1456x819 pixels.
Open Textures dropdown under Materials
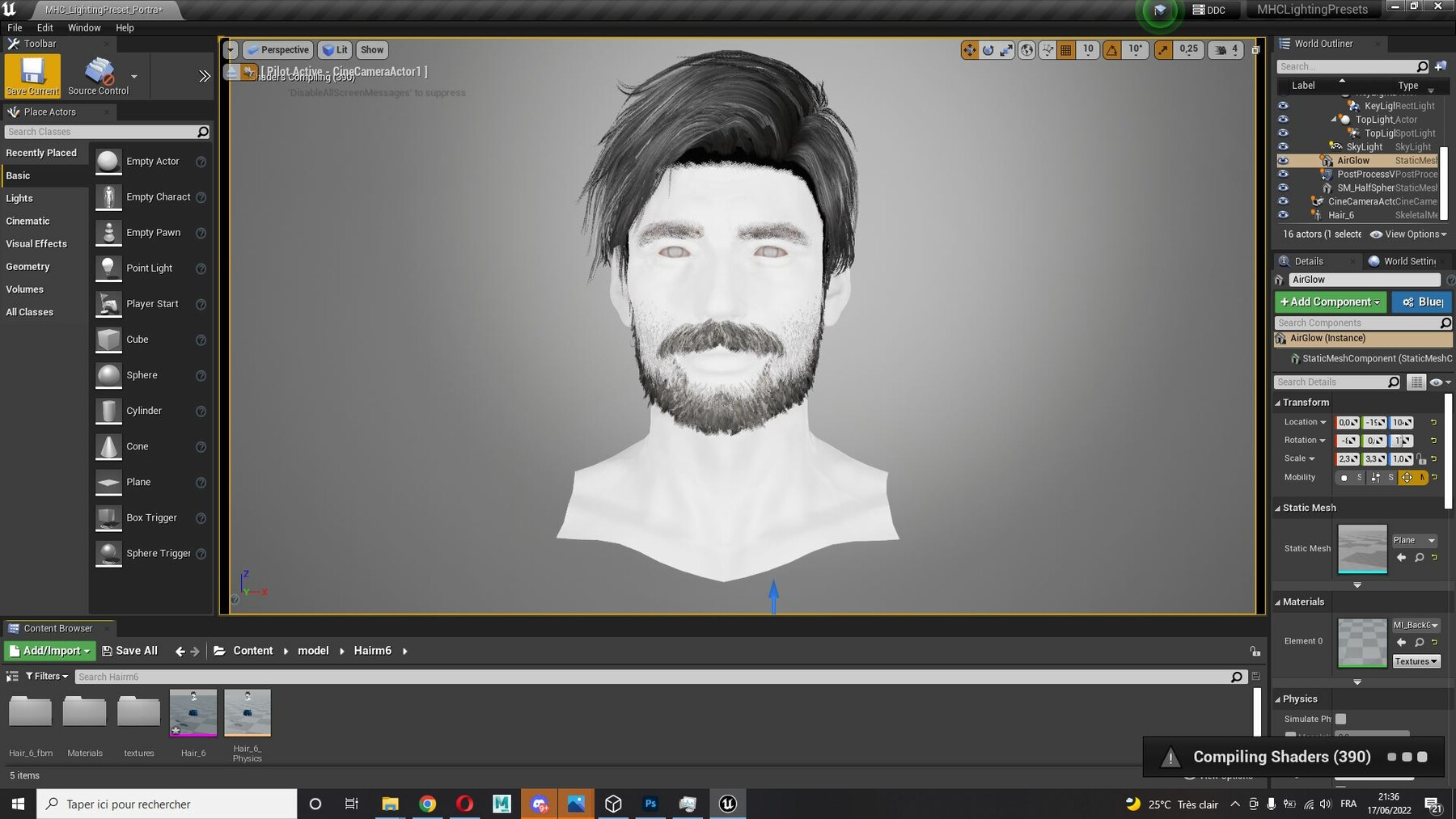[x=1416, y=661]
